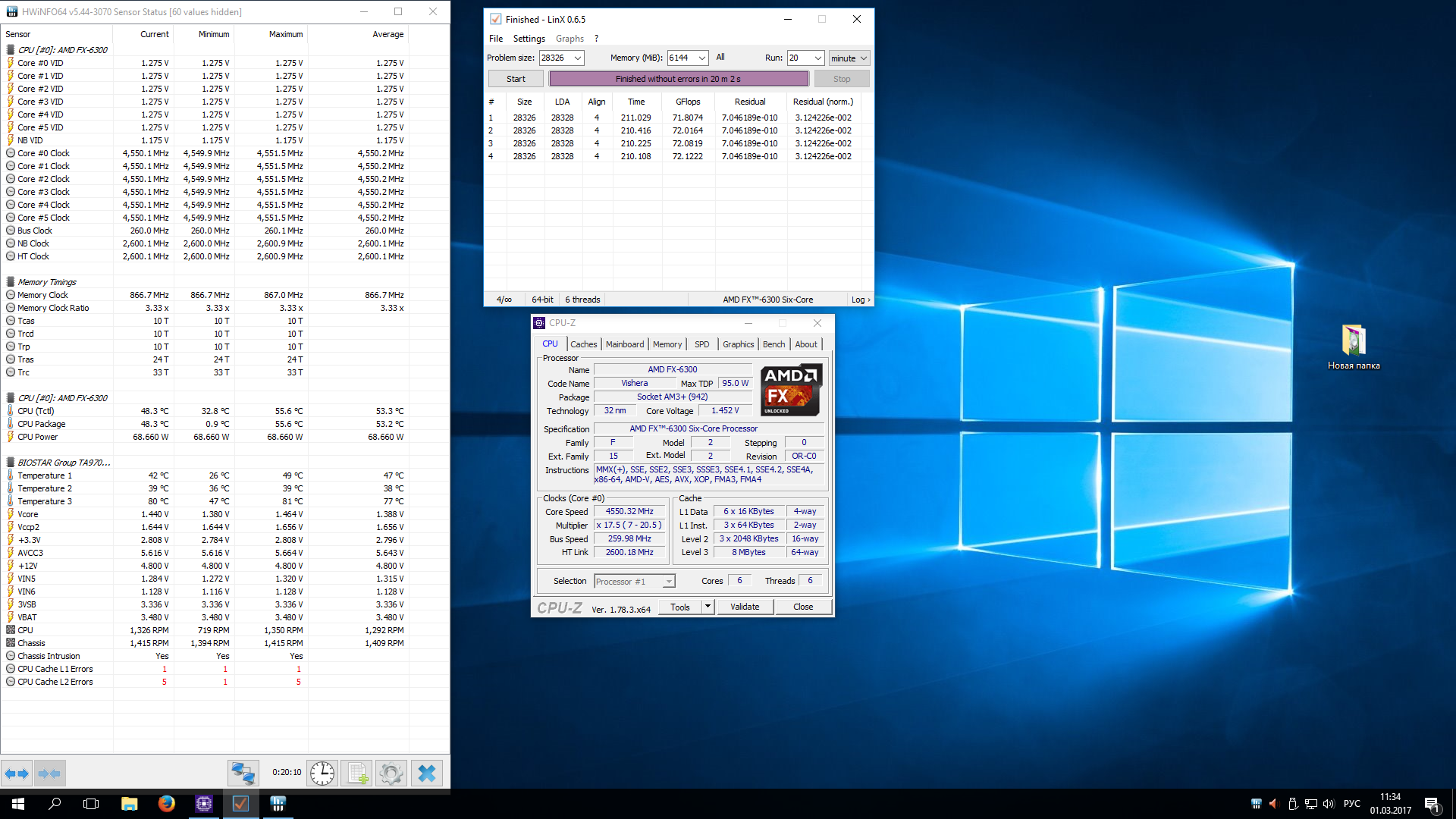
Task: Click the blue X close-sensors icon
Action: click(427, 773)
